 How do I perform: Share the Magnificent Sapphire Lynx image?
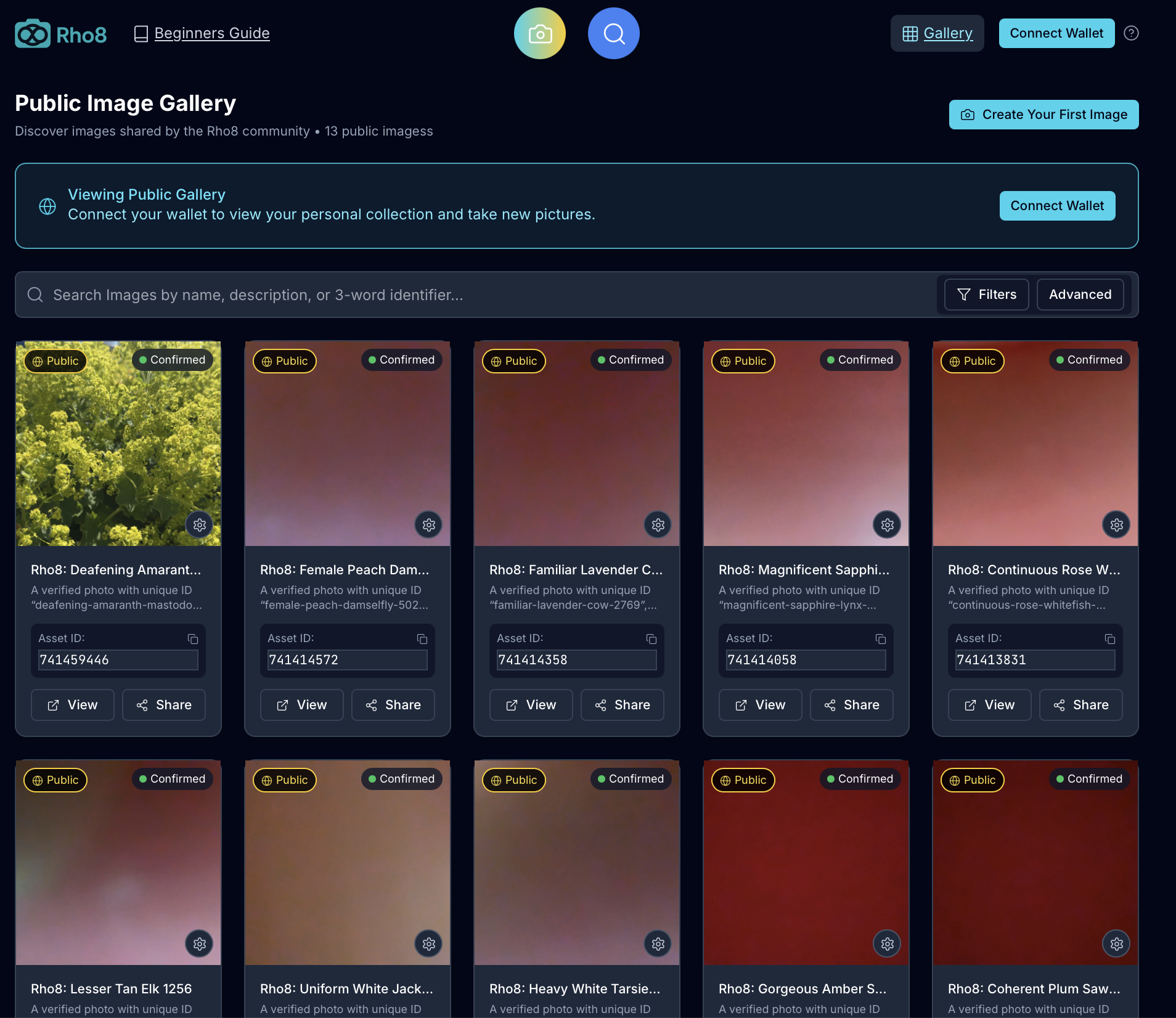point(852,705)
